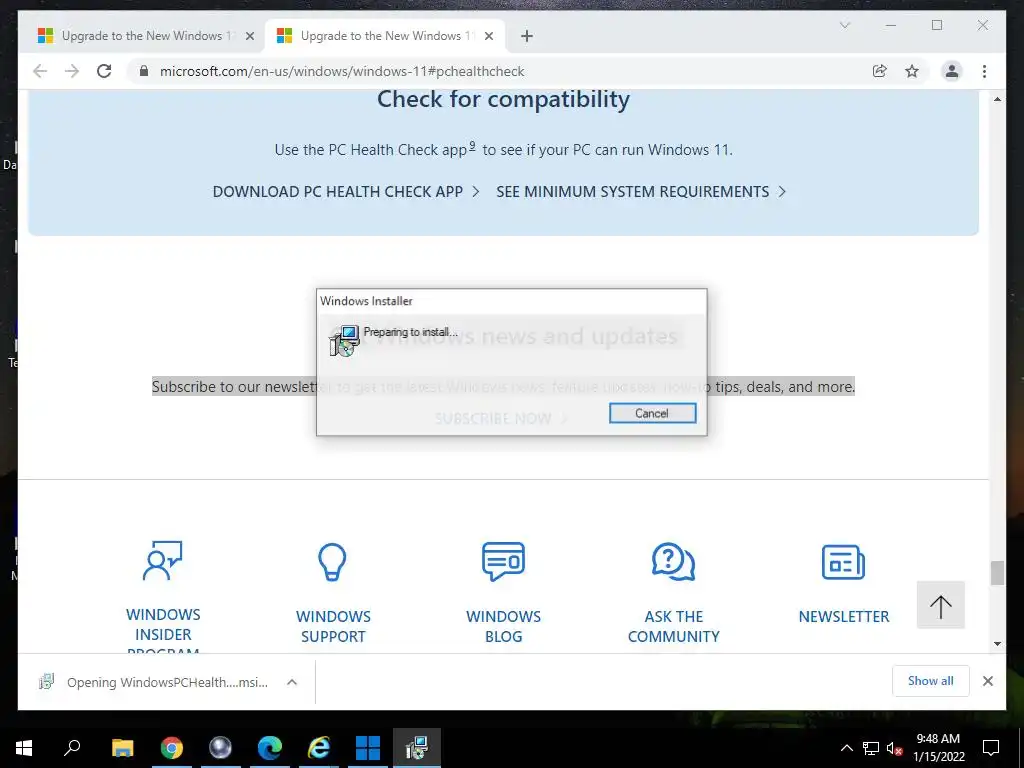Screen dimensions: 1024x768
Task: Bookmark this page with the star icon
Action: pos(912,71)
